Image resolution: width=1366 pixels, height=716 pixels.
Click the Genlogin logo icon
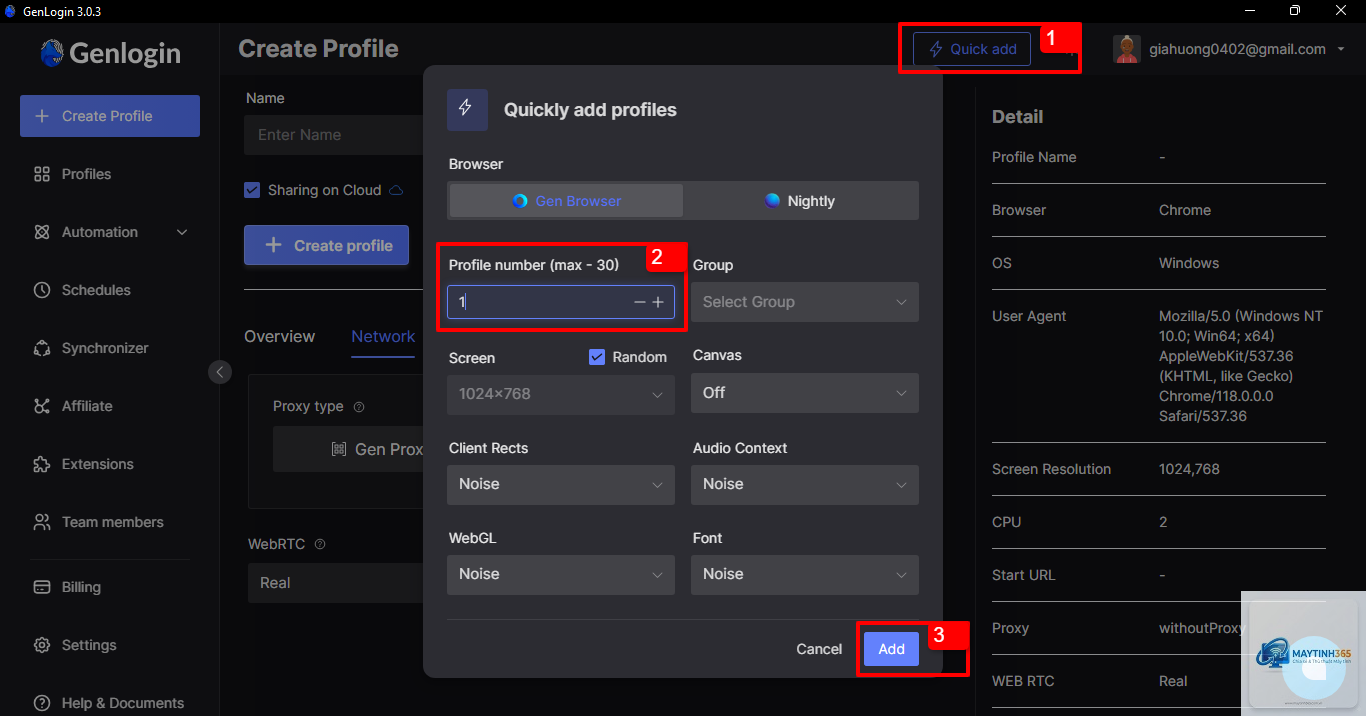[x=52, y=53]
